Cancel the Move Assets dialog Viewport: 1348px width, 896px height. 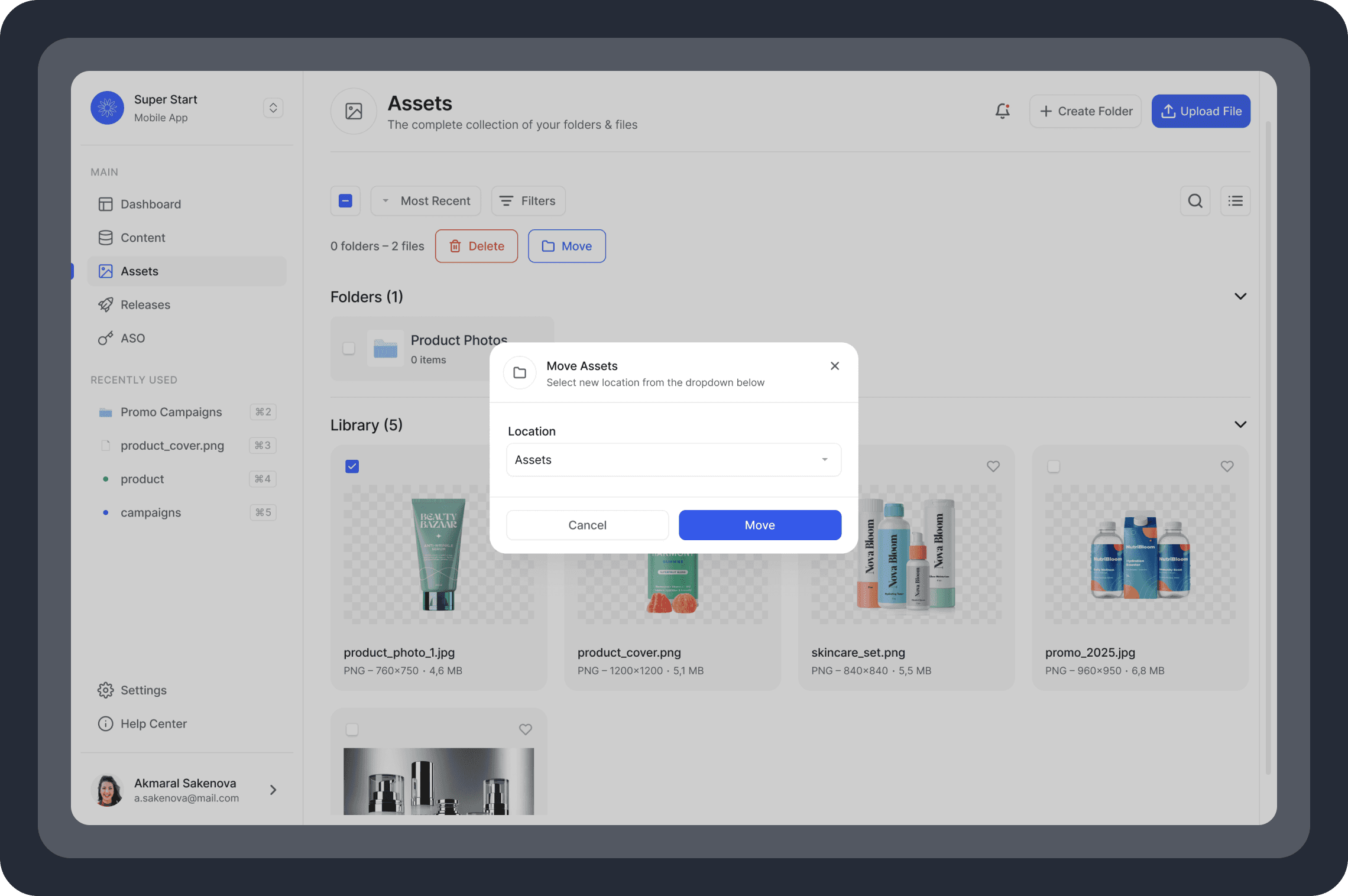[587, 525]
